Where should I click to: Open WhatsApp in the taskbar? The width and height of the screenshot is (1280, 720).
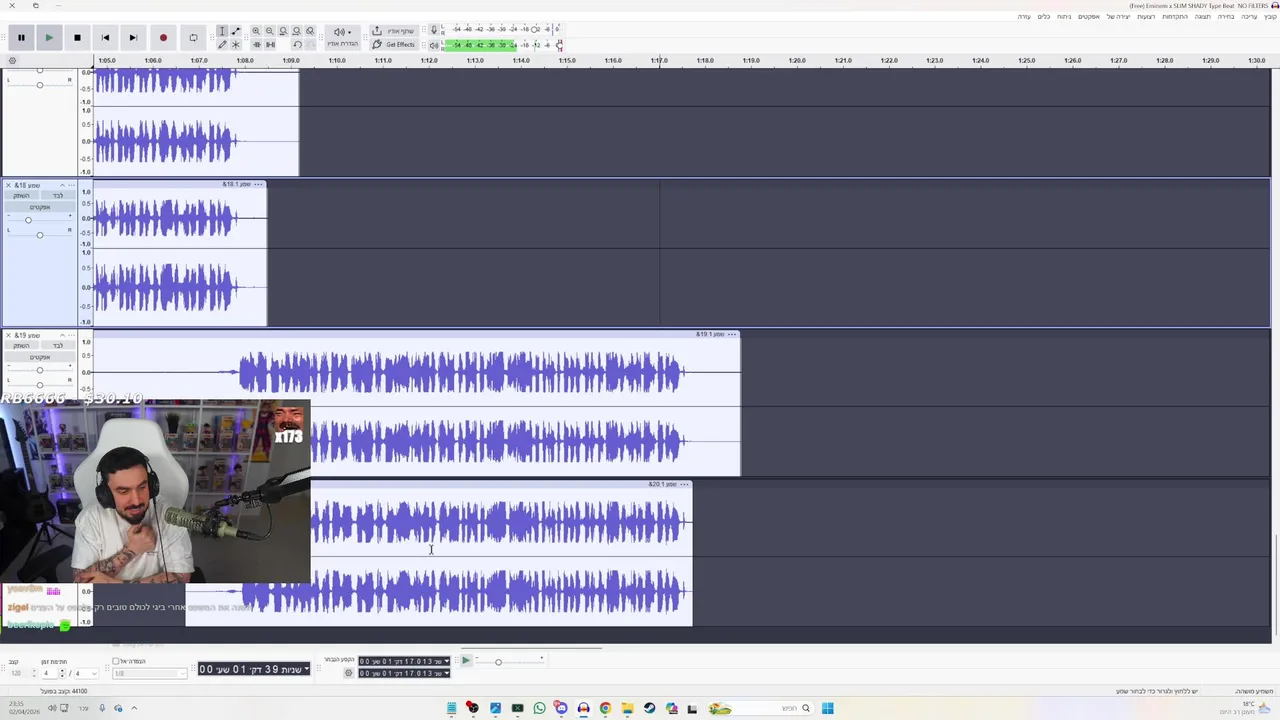(x=539, y=708)
